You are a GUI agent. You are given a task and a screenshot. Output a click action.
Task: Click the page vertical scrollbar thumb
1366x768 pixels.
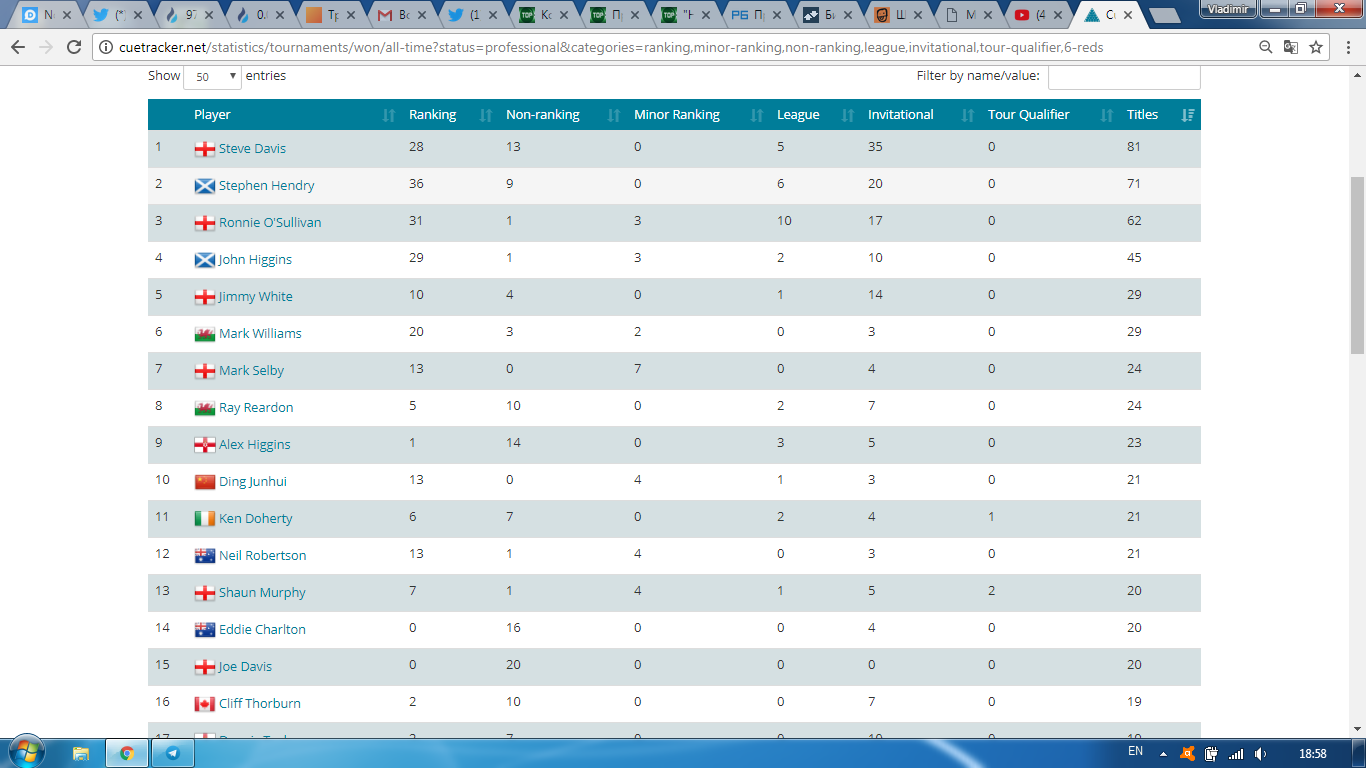coord(1358,265)
